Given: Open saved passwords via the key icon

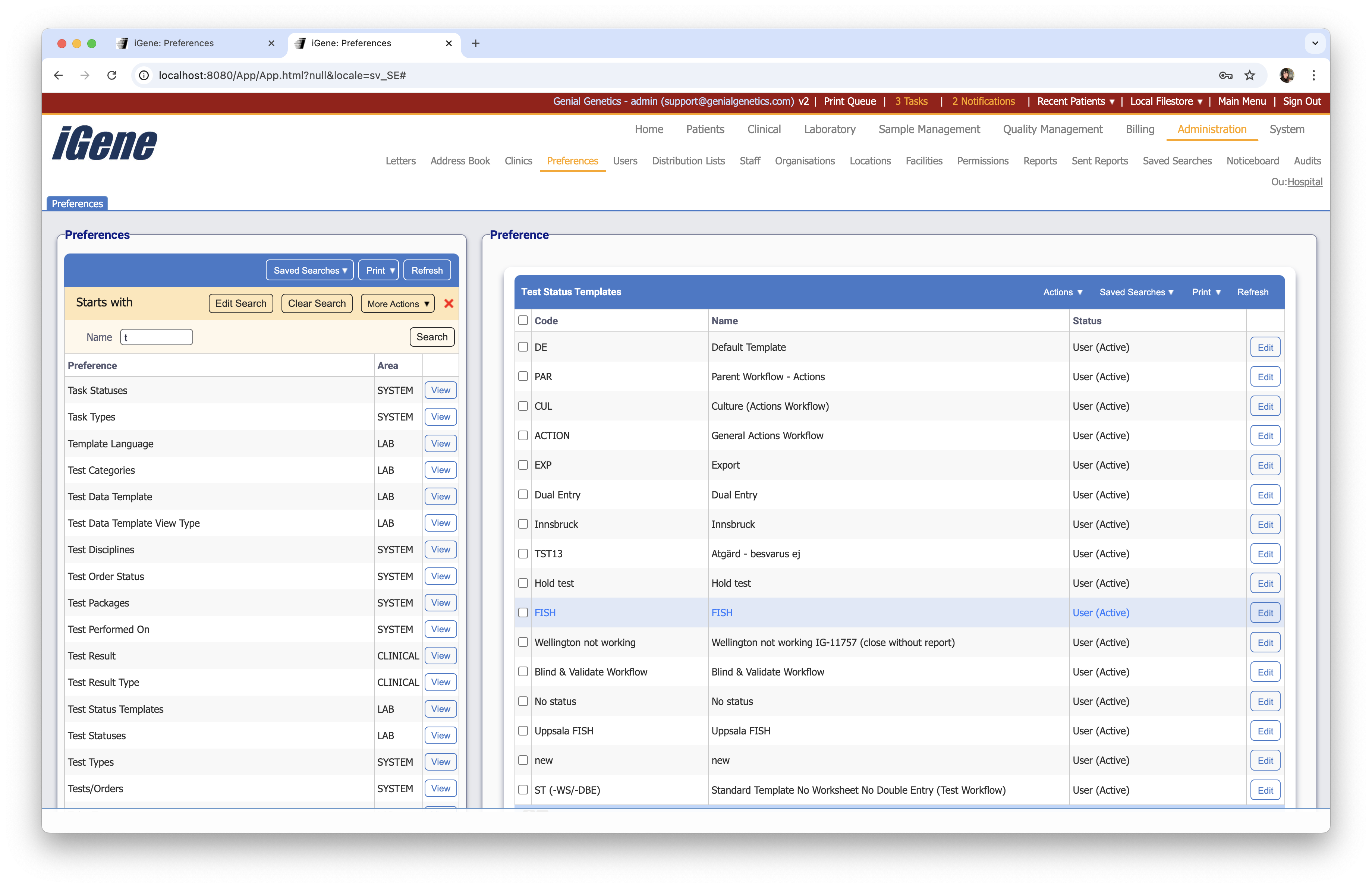Looking at the screenshot, I should pyautogui.click(x=1225, y=75).
